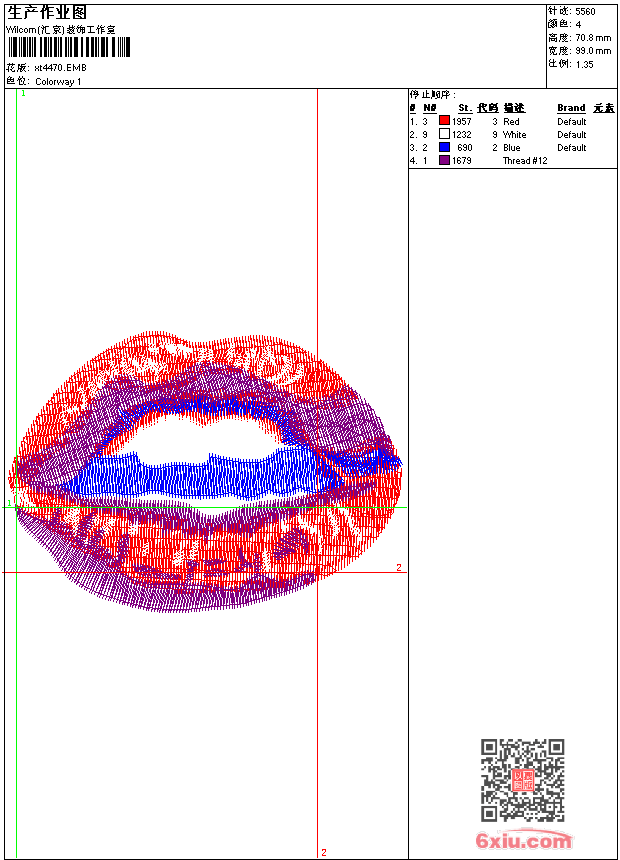Screen dimensions: 620x860
Task: Click the lips embroidery design preview
Action: [x=205, y=472]
